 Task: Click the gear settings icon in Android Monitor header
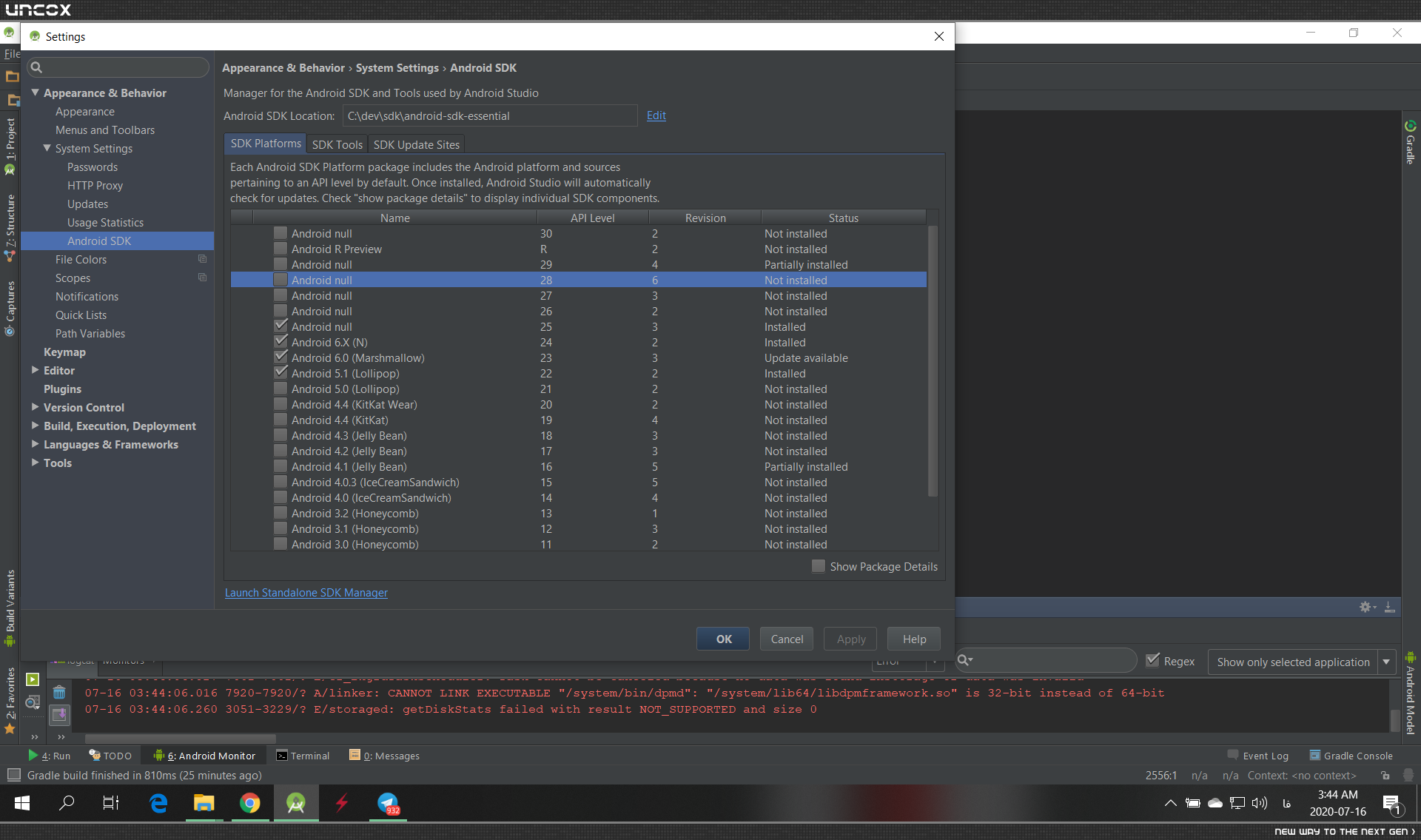point(1366,607)
